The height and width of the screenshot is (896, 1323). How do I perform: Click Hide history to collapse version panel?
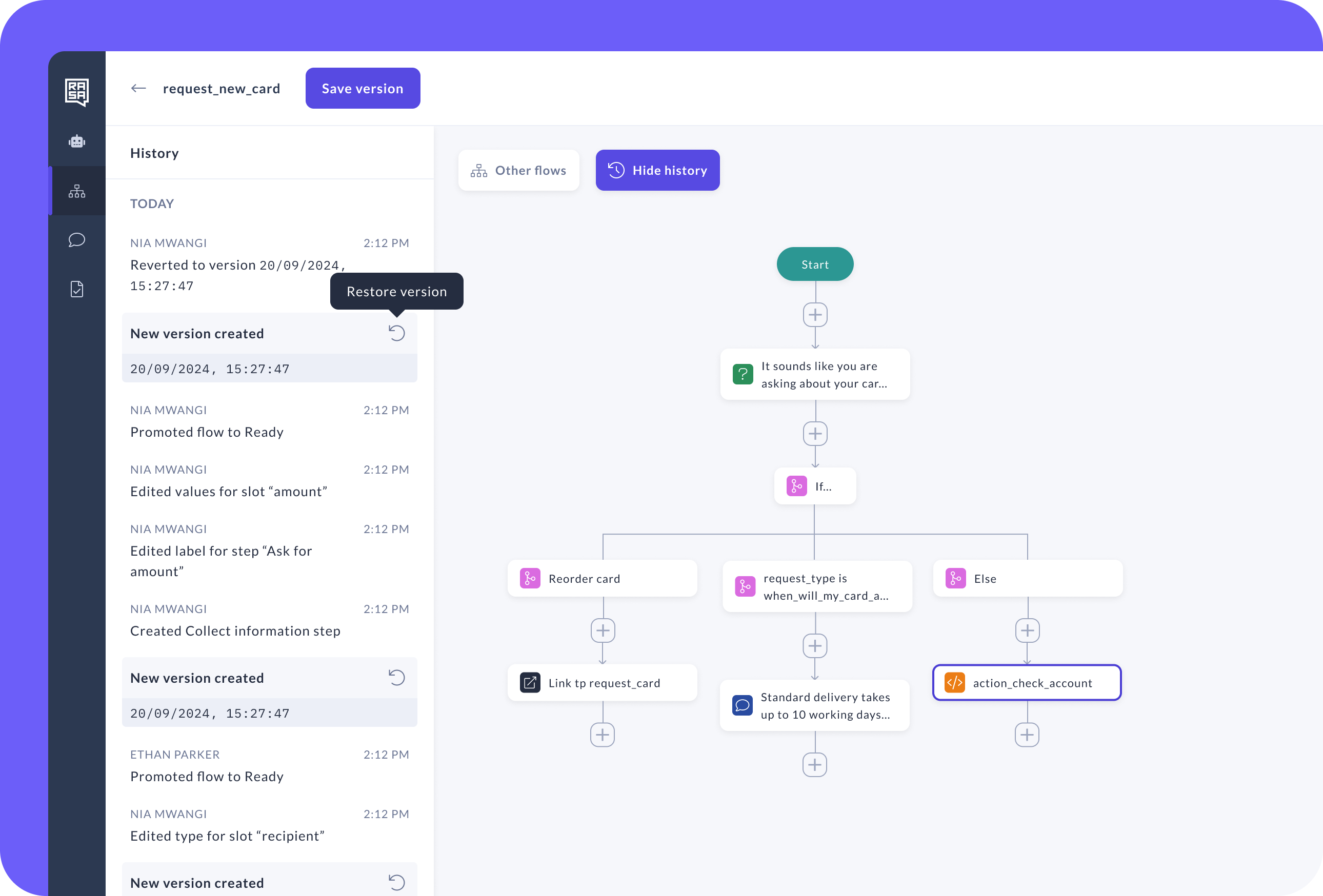[x=657, y=170]
